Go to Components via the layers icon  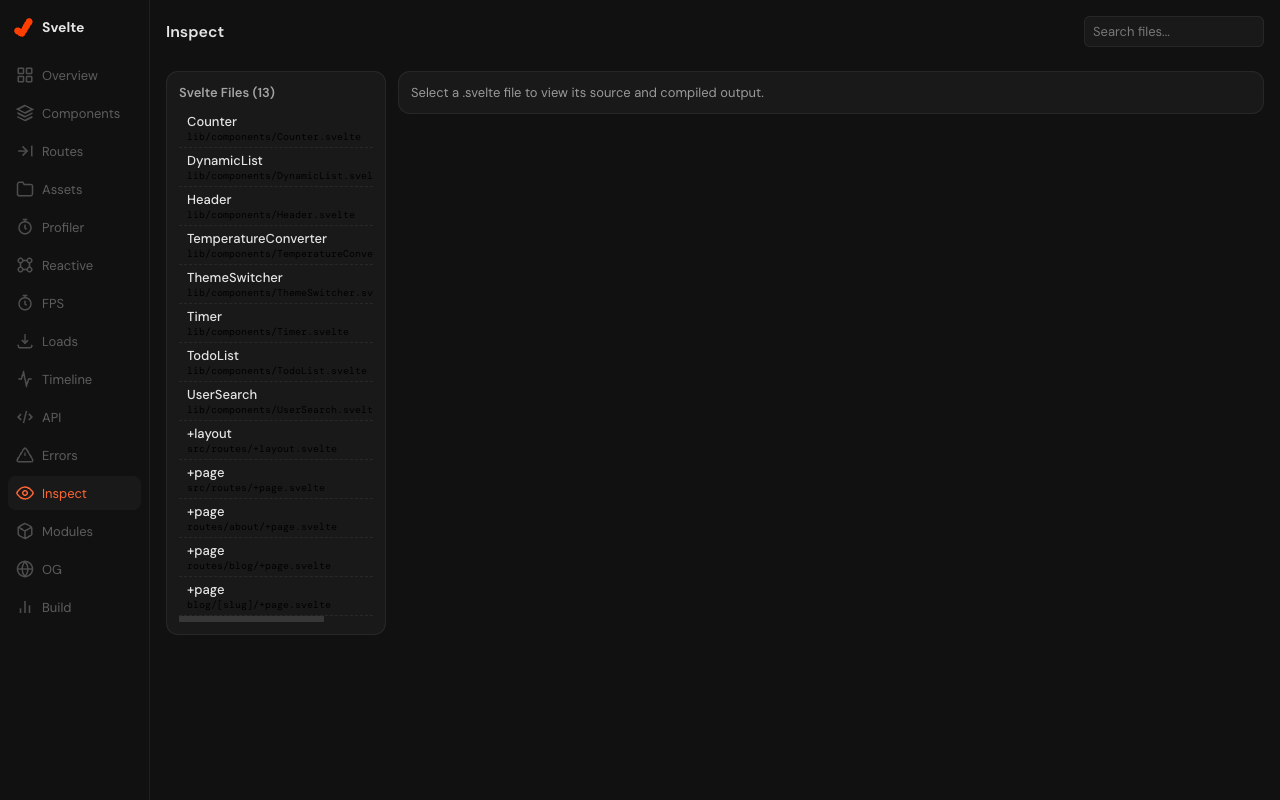pos(25,113)
